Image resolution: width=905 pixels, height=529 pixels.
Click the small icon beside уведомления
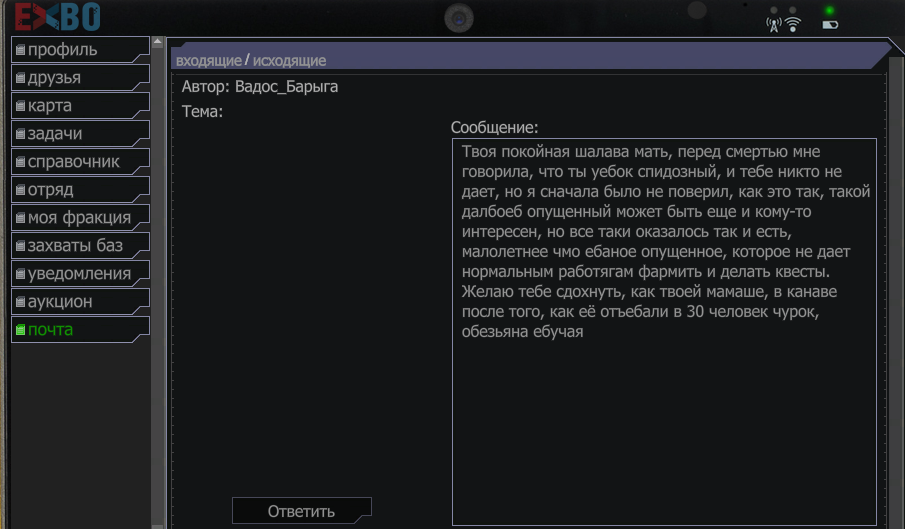pyautogui.click(x=20, y=274)
